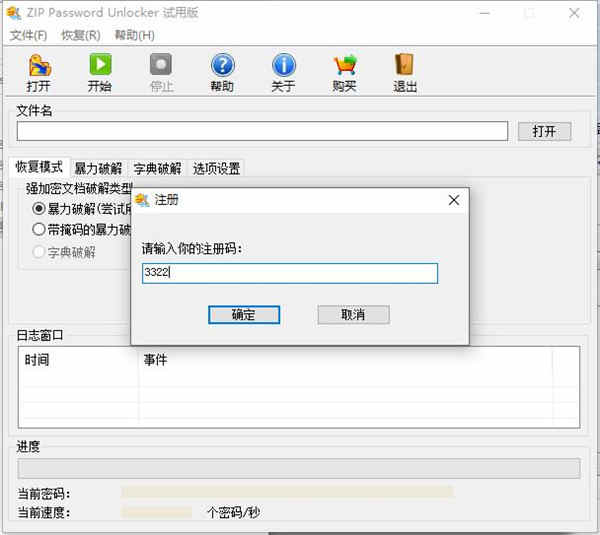
Task: Exit the program via the 退出 toolbar icon
Action: click(x=405, y=73)
